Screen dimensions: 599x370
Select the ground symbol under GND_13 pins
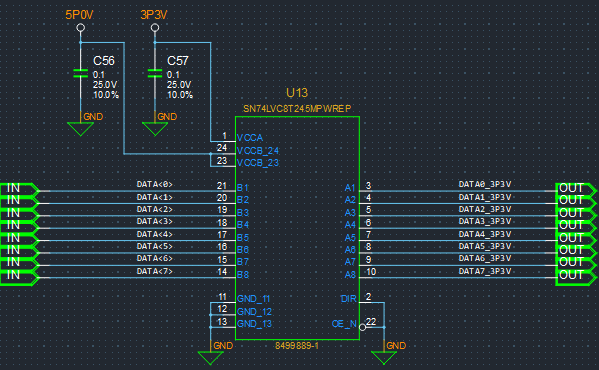pos(210,358)
